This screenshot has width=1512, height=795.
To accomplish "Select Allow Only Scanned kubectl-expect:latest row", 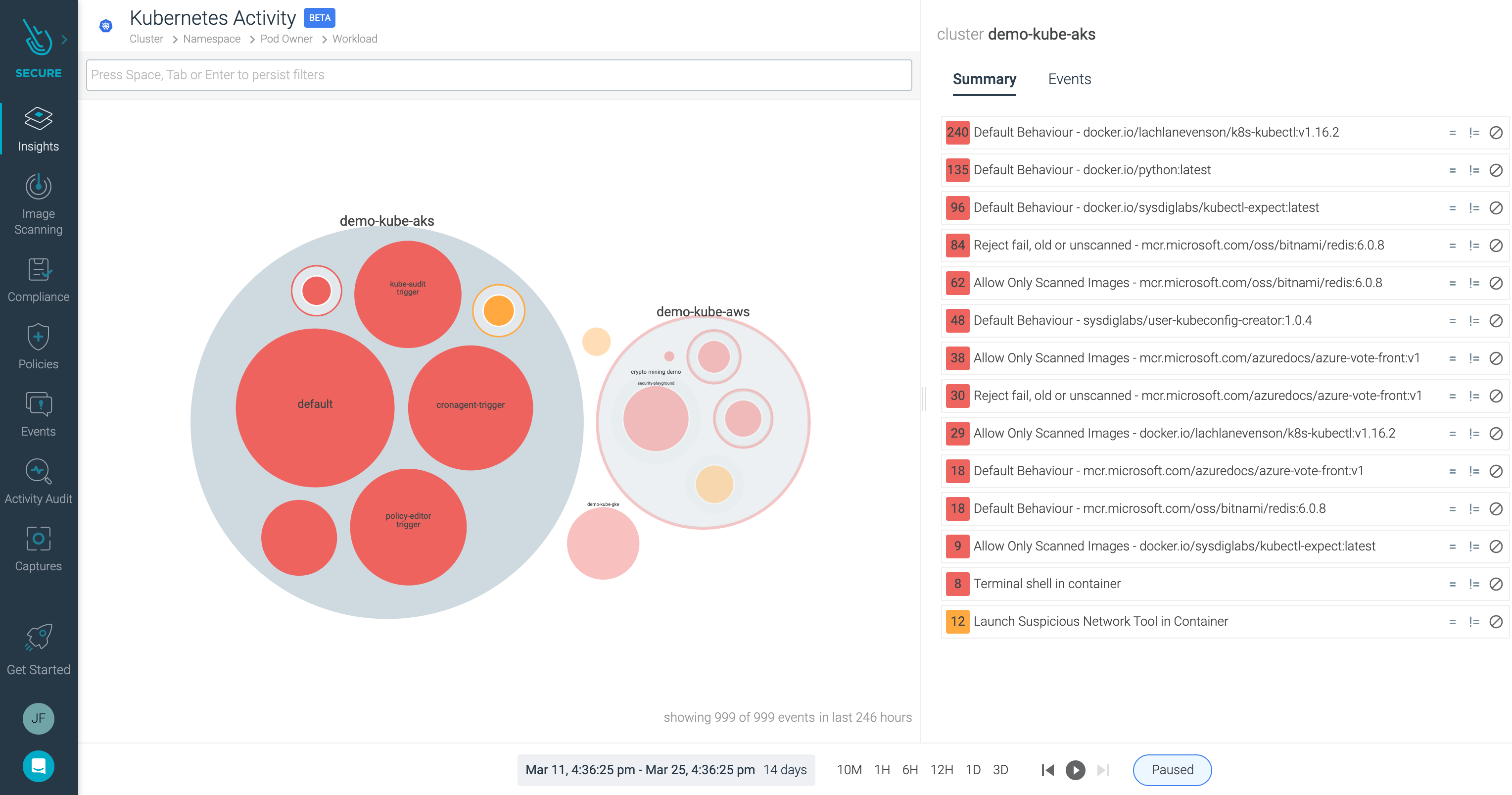I will pyautogui.click(x=1225, y=546).
